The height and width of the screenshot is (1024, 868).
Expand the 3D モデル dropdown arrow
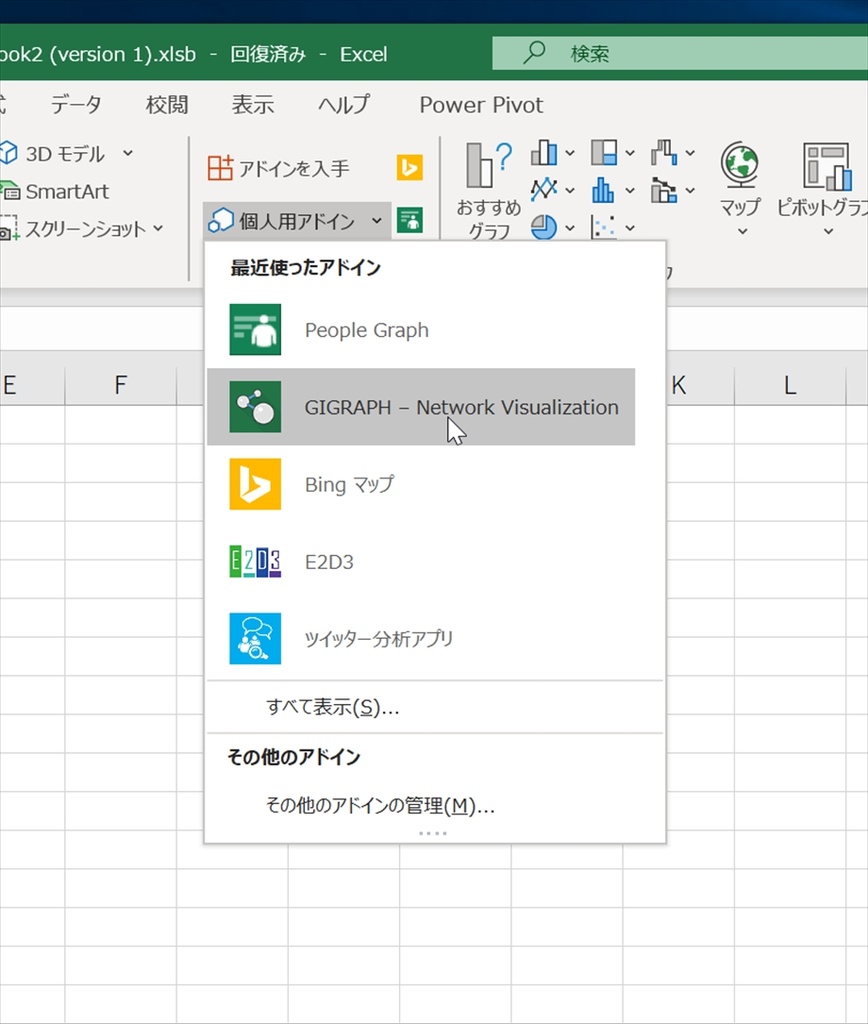click(x=128, y=153)
